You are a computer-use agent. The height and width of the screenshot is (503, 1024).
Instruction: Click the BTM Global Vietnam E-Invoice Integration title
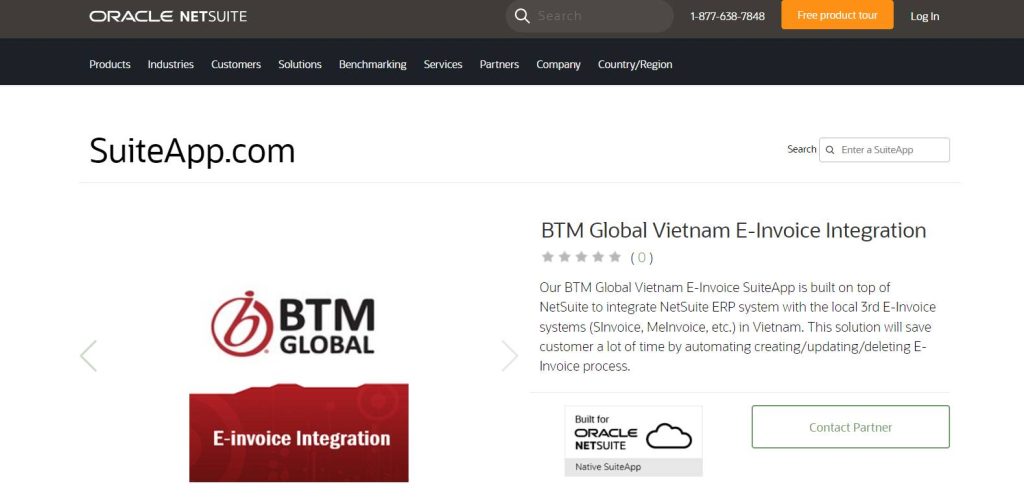733,230
